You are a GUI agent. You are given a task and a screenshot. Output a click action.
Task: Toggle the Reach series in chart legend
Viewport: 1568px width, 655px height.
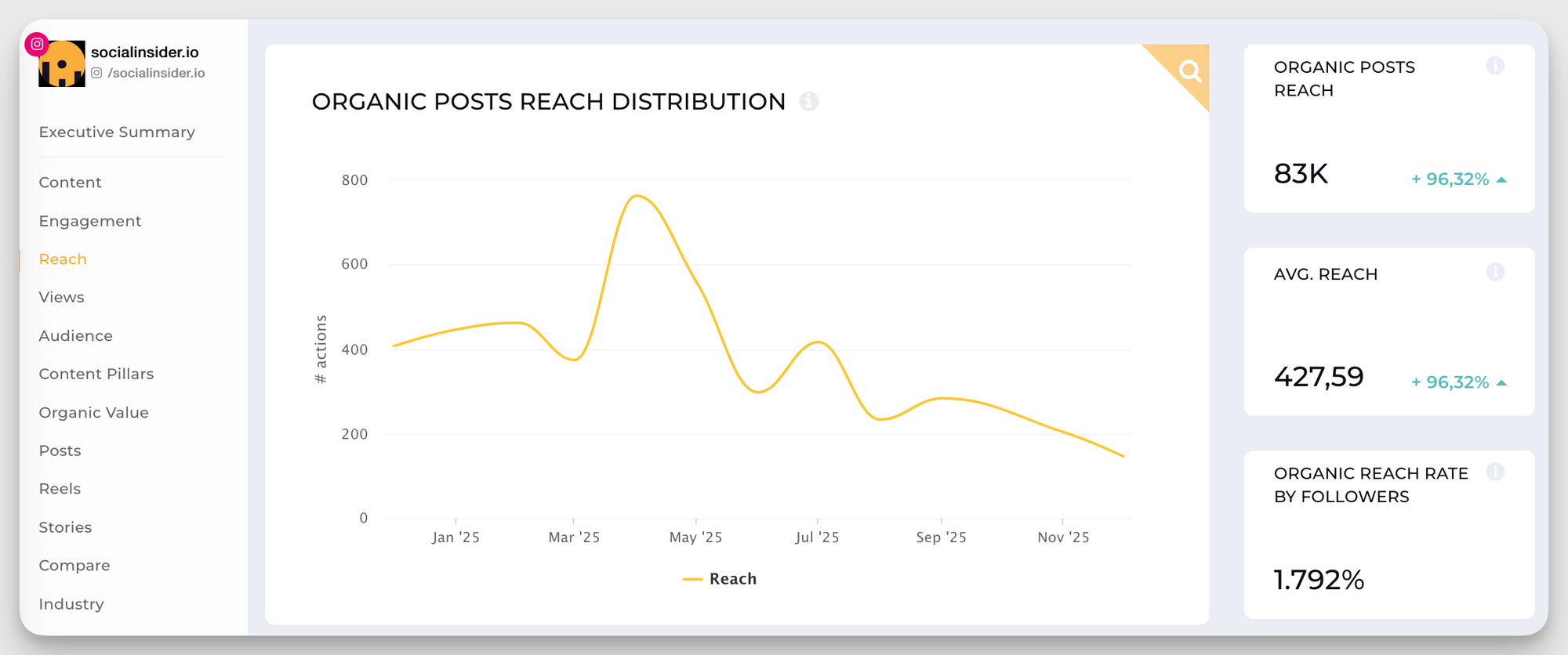(720, 579)
